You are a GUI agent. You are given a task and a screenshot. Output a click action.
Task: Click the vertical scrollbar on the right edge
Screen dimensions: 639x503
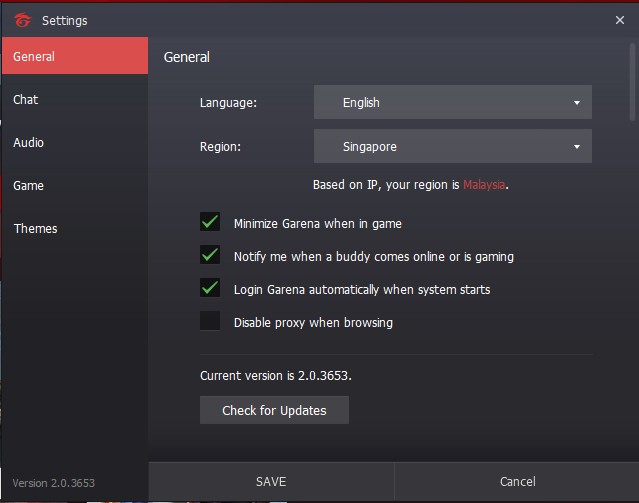click(x=632, y=80)
